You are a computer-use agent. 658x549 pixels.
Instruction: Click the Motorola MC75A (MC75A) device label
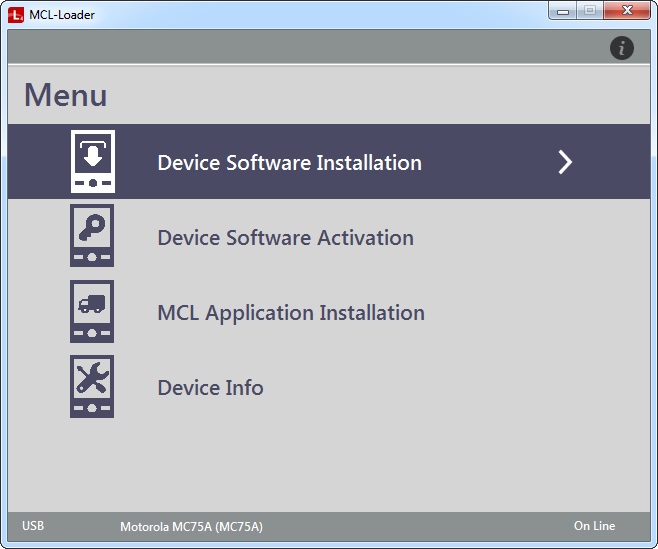click(191, 526)
